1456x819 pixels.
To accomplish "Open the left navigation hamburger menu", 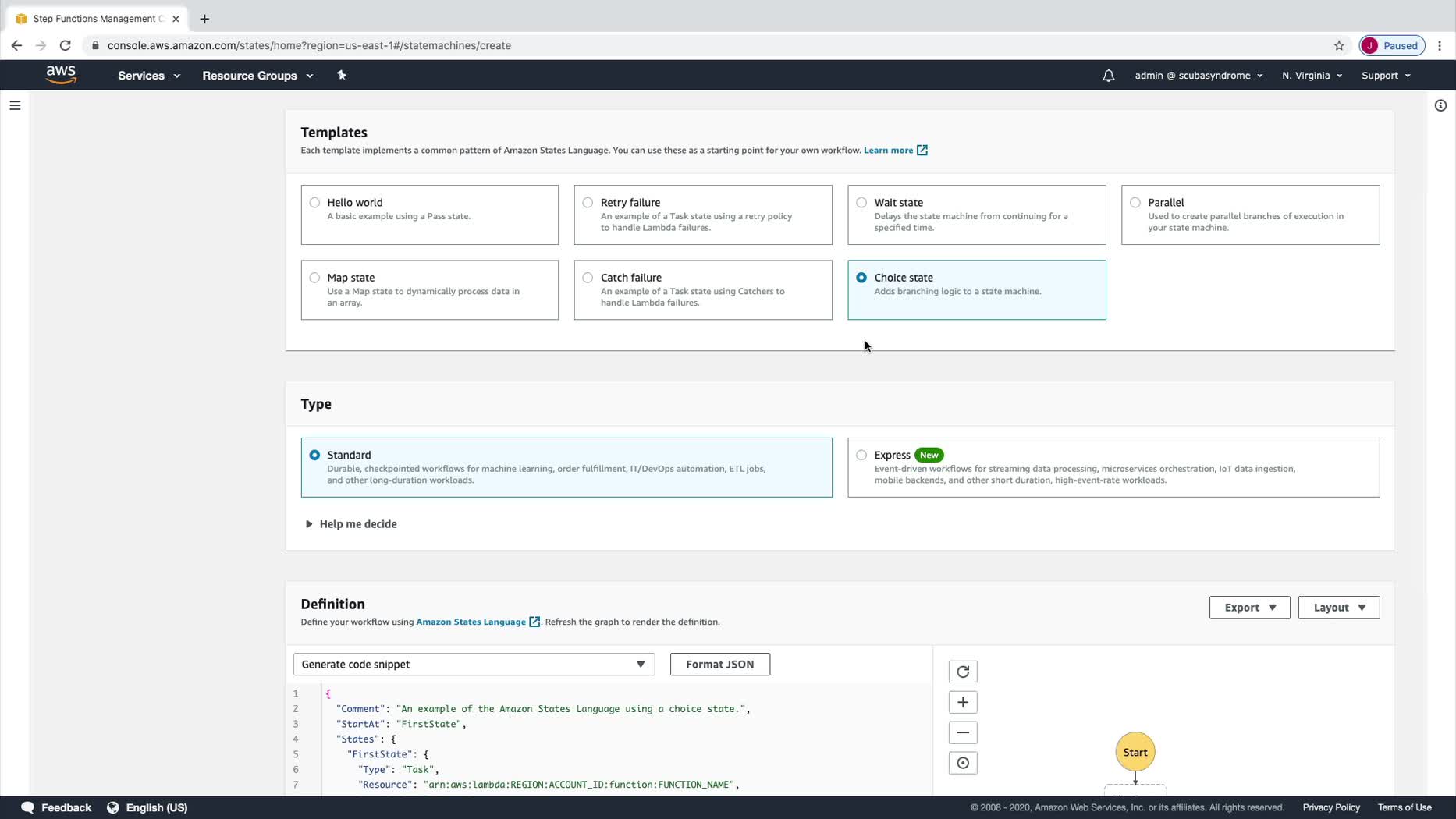I will click(x=15, y=105).
